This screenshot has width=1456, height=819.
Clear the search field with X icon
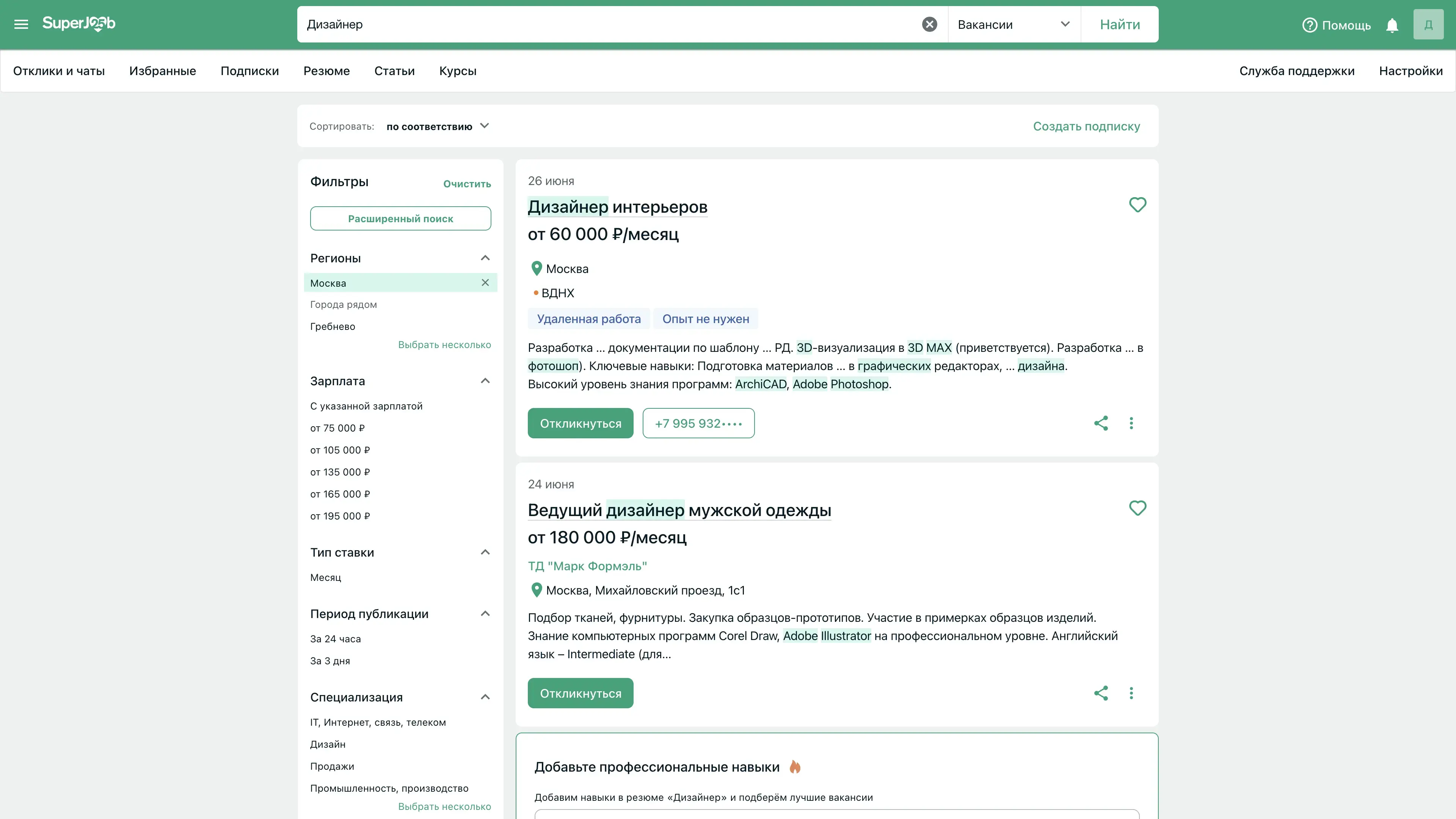tap(929, 24)
